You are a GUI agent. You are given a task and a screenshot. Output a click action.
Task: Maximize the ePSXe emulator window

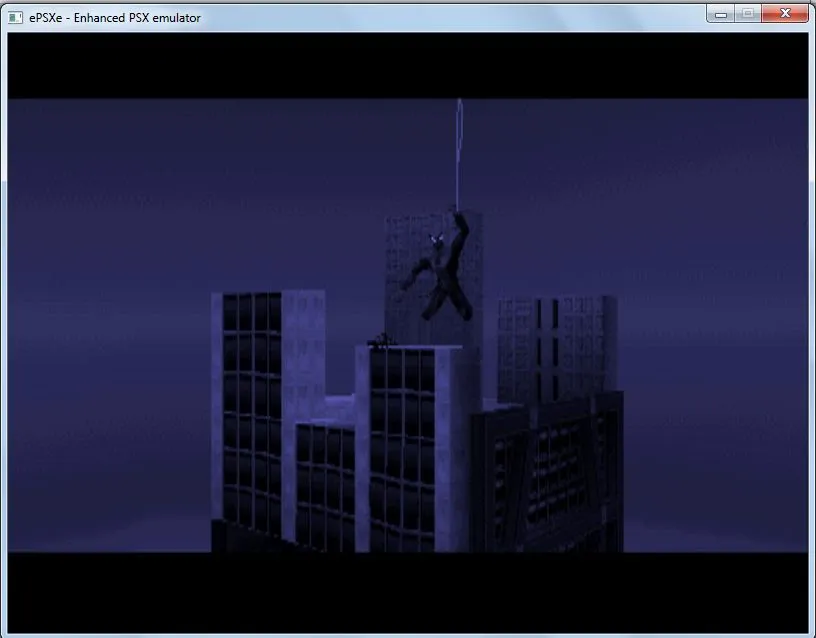click(748, 14)
